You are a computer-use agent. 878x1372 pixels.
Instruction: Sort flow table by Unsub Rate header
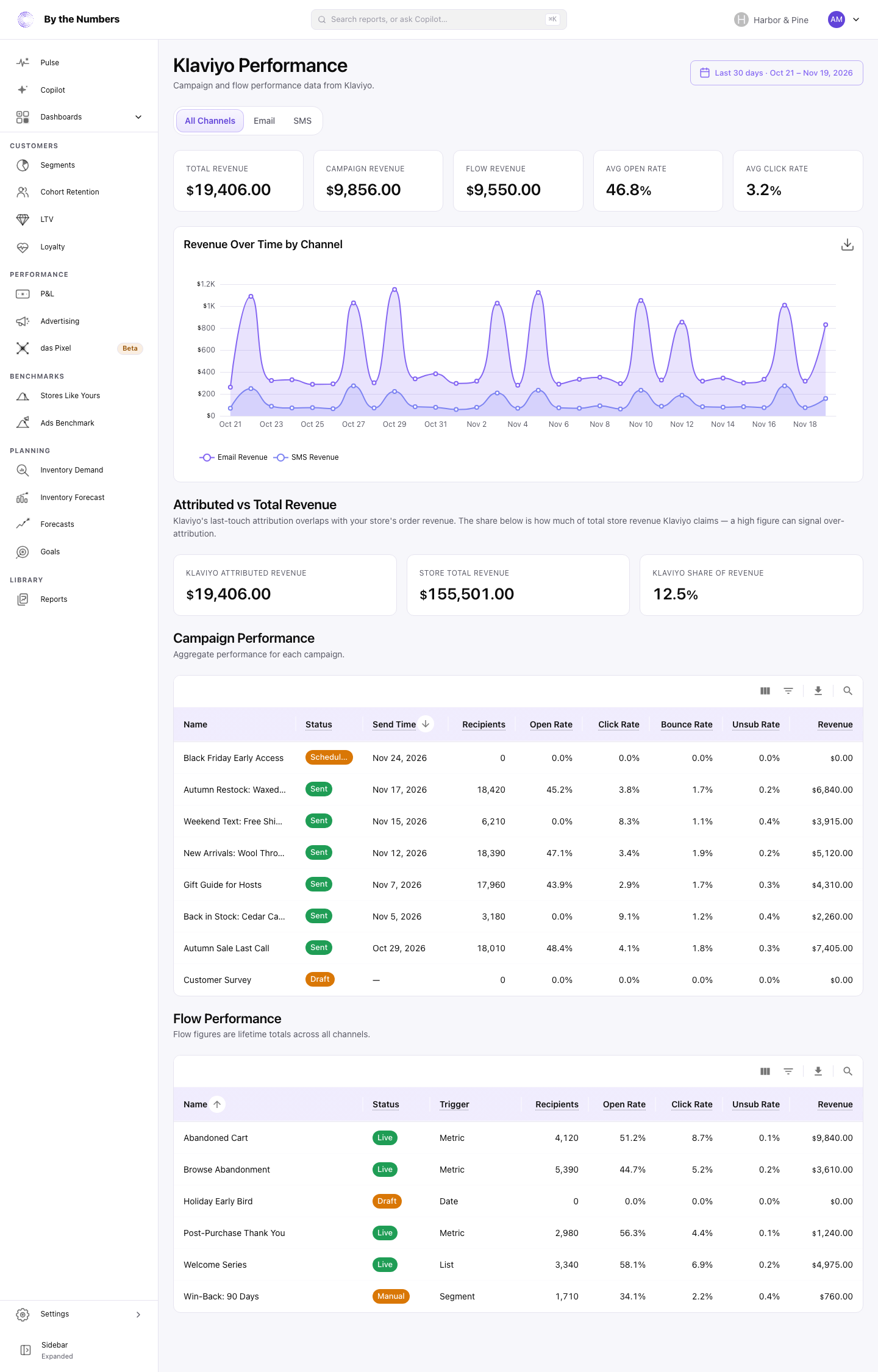coord(755,1104)
